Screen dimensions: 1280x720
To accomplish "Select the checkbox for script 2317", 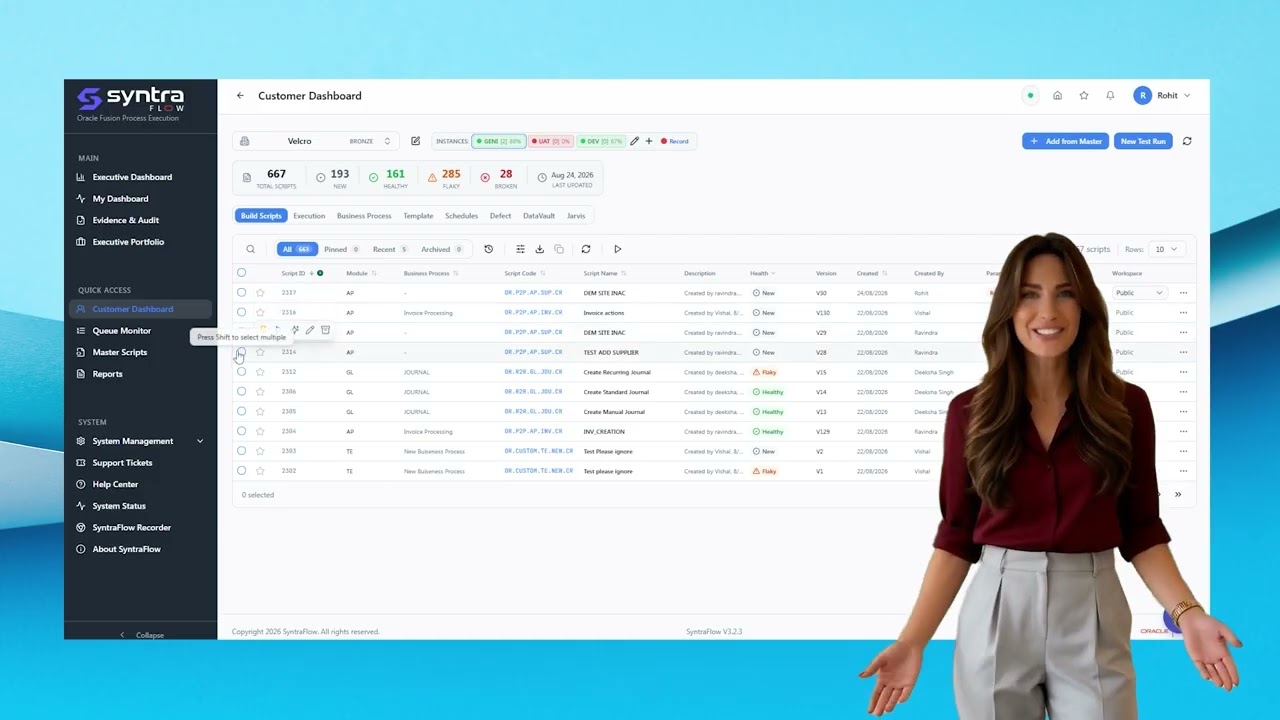I will (x=241, y=293).
